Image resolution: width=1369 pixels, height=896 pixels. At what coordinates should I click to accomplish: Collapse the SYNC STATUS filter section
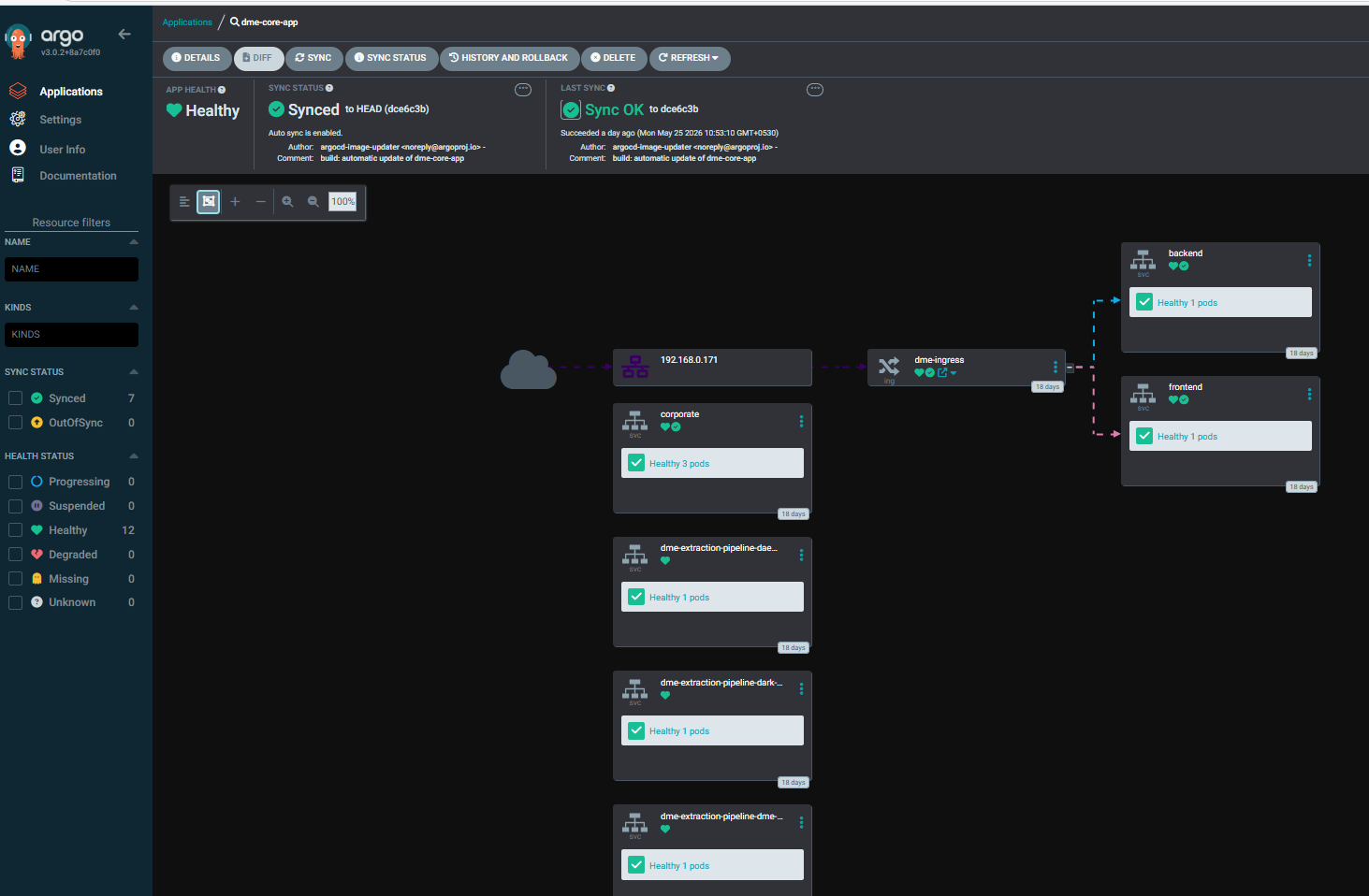click(134, 372)
